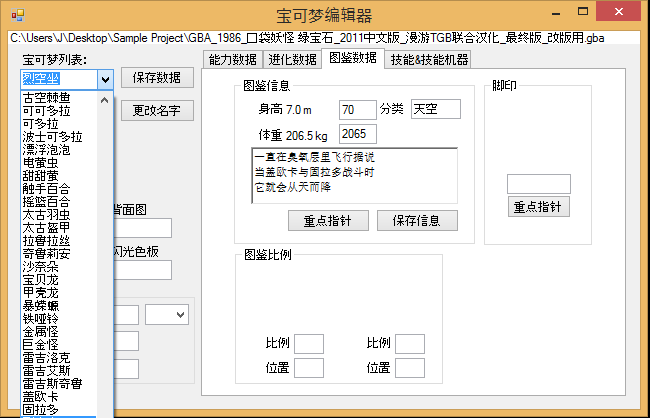Click the left 位置 input field
The image size is (650, 418).
click(x=309, y=368)
